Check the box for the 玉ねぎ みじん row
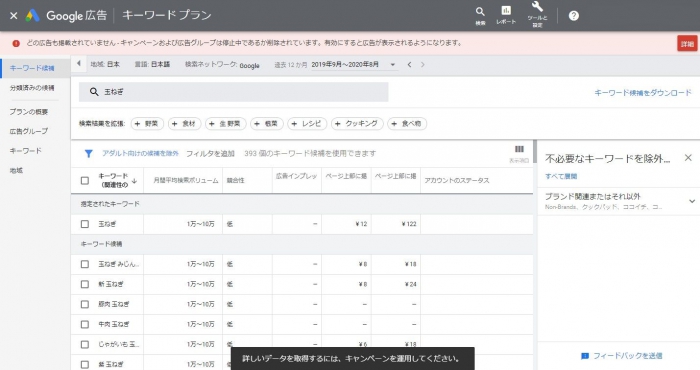This screenshot has height=370, width=700. (85, 264)
